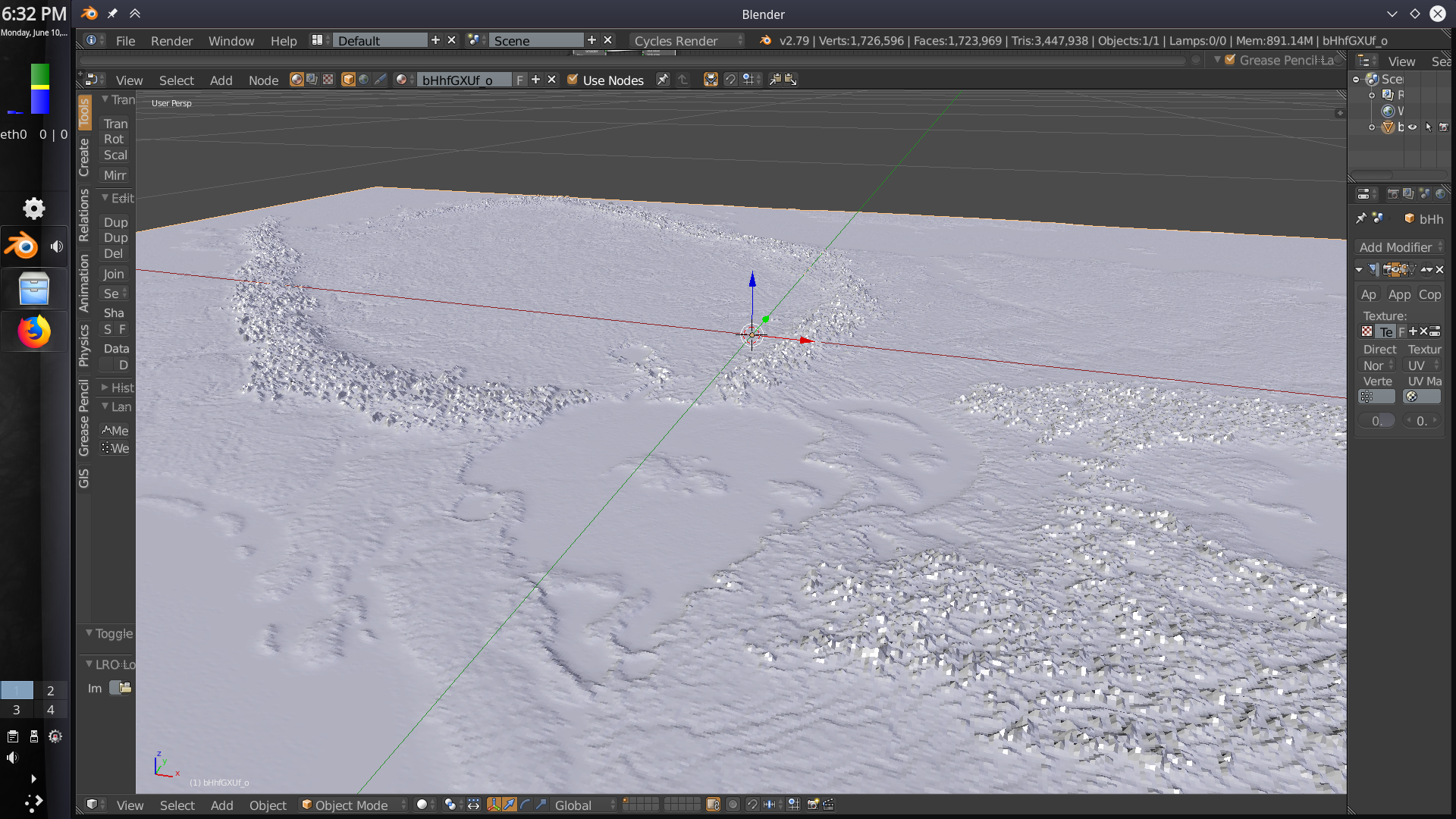Click the OpenGL render animation clapper icon

click(x=828, y=805)
